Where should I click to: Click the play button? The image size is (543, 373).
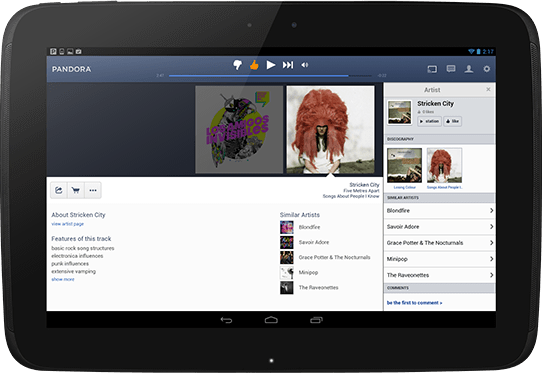(271, 65)
